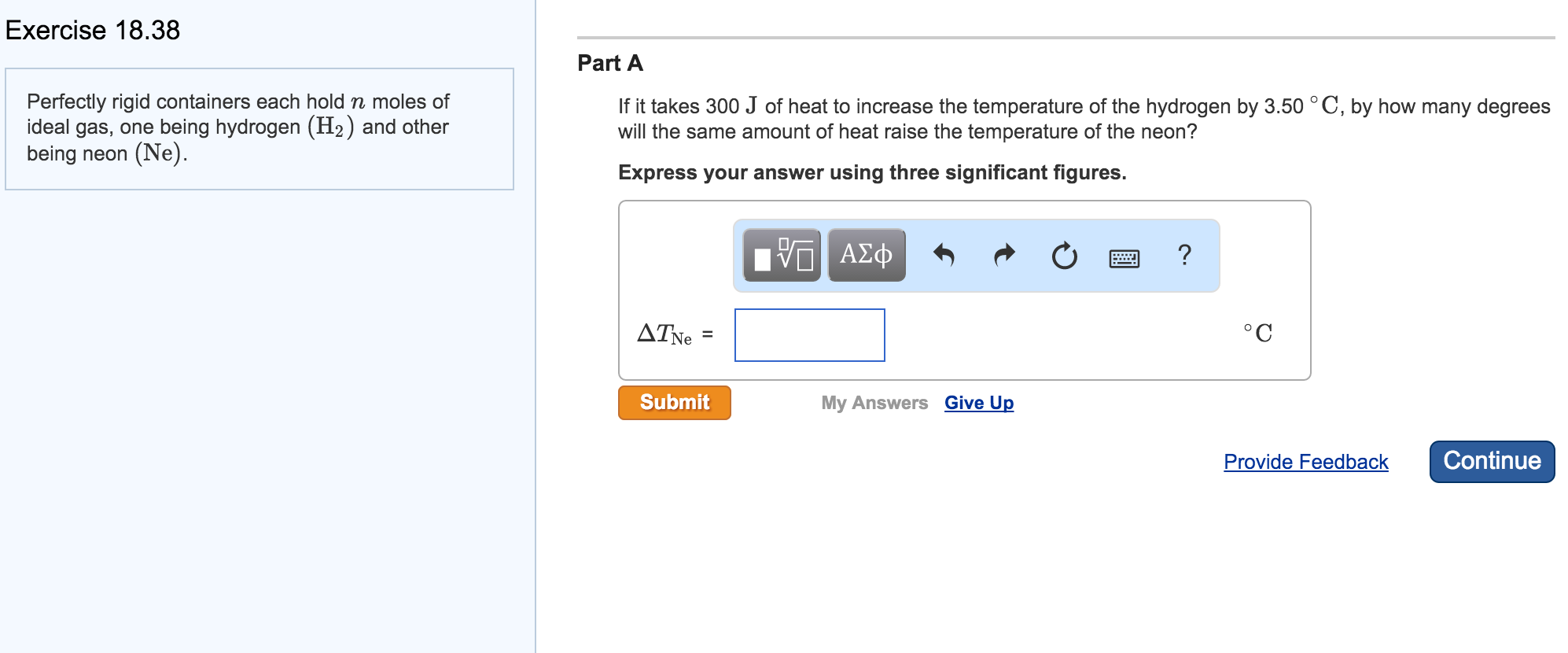Click the Exercise 18.38 title
Viewport: 1568px width, 653px height.
coord(93,30)
